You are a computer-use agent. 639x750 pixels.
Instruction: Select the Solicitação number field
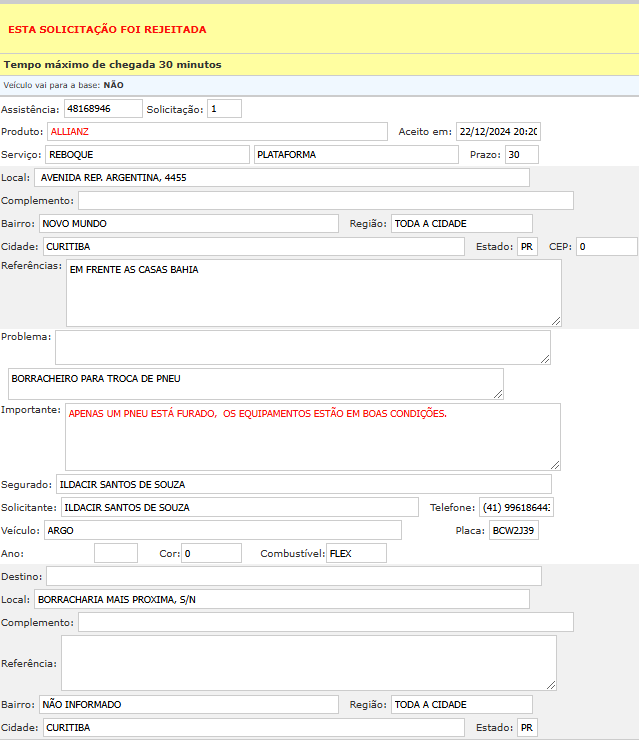[224, 108]
